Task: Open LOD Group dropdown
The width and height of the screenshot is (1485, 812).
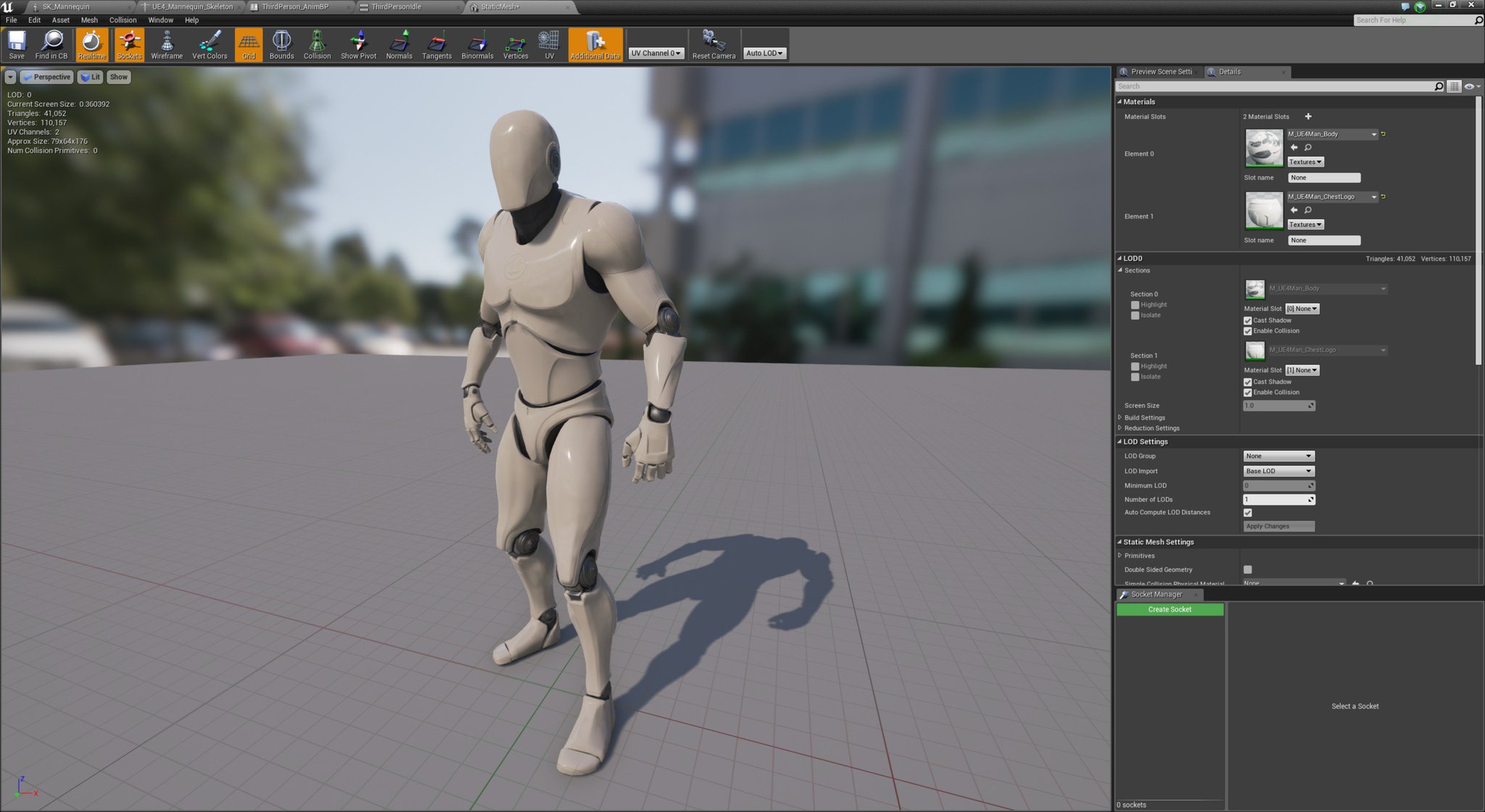Action: [x=1278, y=456]
